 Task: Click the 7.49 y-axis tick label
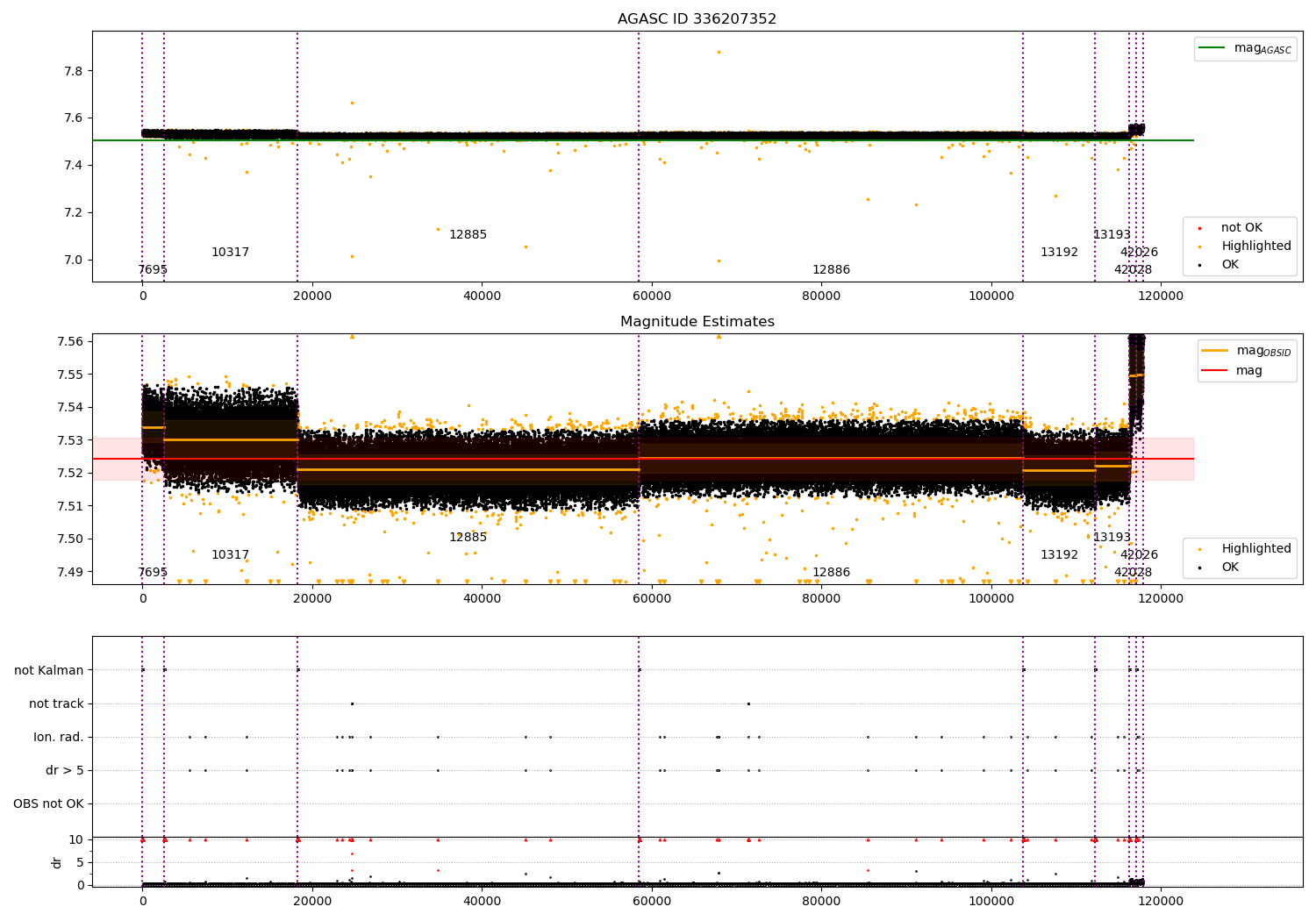(x=71, y=572)
